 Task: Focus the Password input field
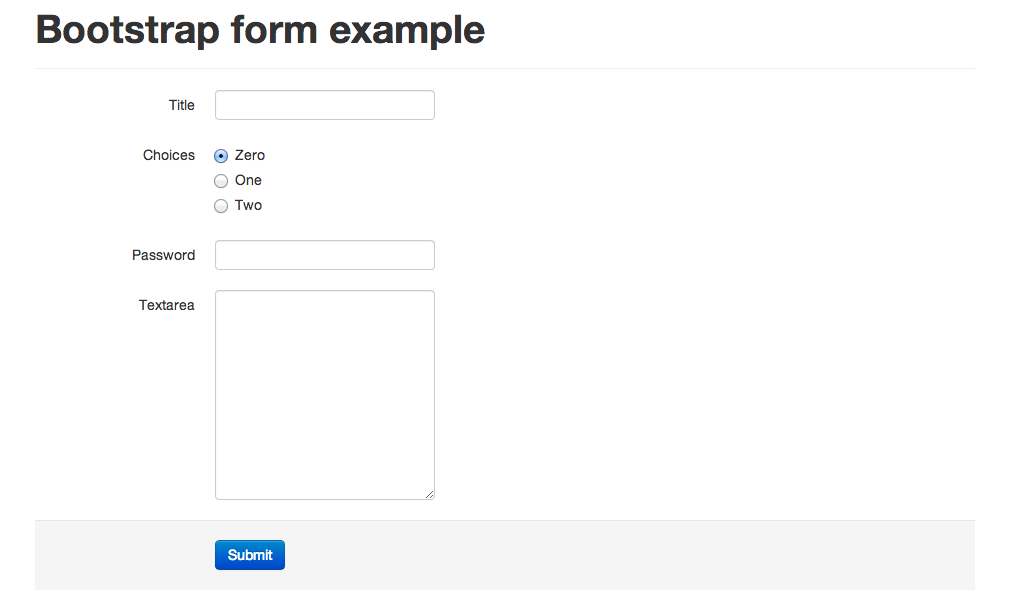coord(324,255)
